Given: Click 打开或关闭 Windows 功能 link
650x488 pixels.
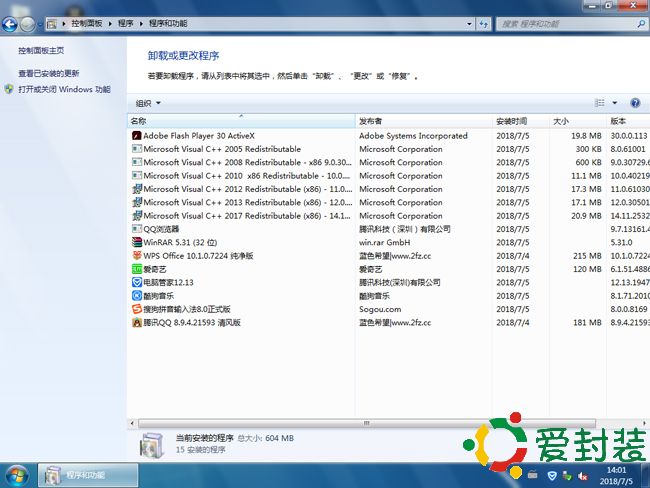Looking at the screenshot, I should [x=63, y=89].
